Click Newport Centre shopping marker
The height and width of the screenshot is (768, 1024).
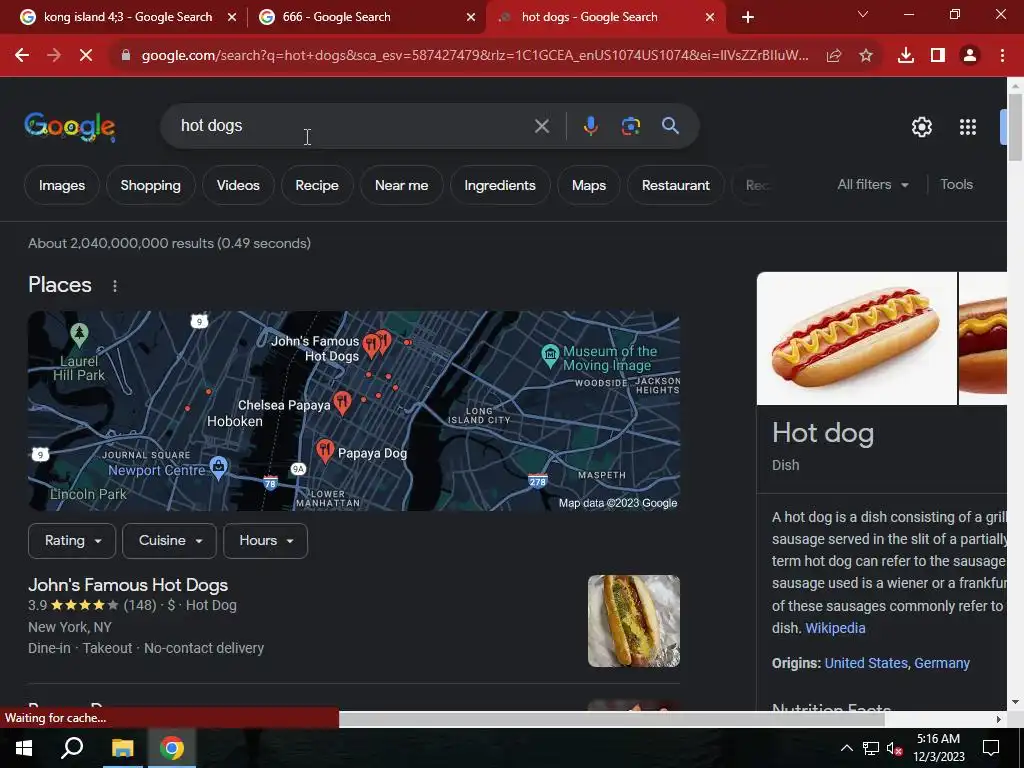coord(218,468)
